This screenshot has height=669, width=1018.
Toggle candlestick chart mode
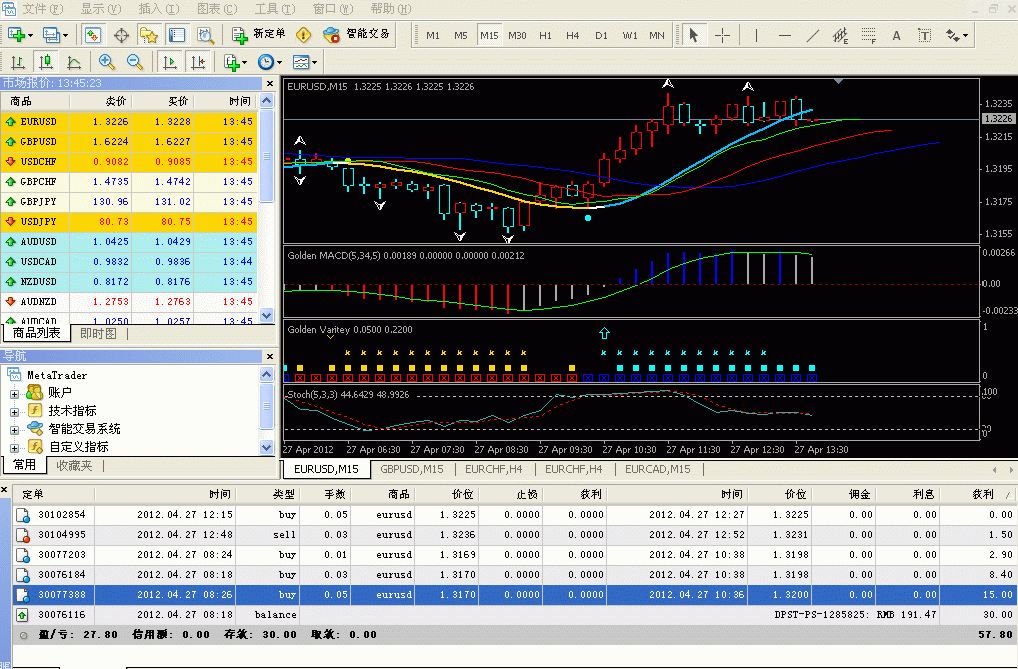pos(46,62)
